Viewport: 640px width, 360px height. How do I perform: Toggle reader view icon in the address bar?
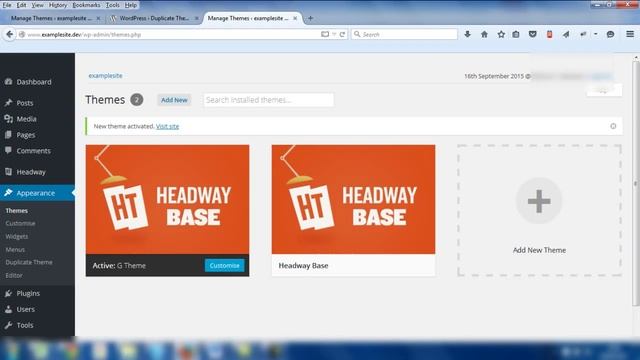pyautogui.click(x=325, y=34)
